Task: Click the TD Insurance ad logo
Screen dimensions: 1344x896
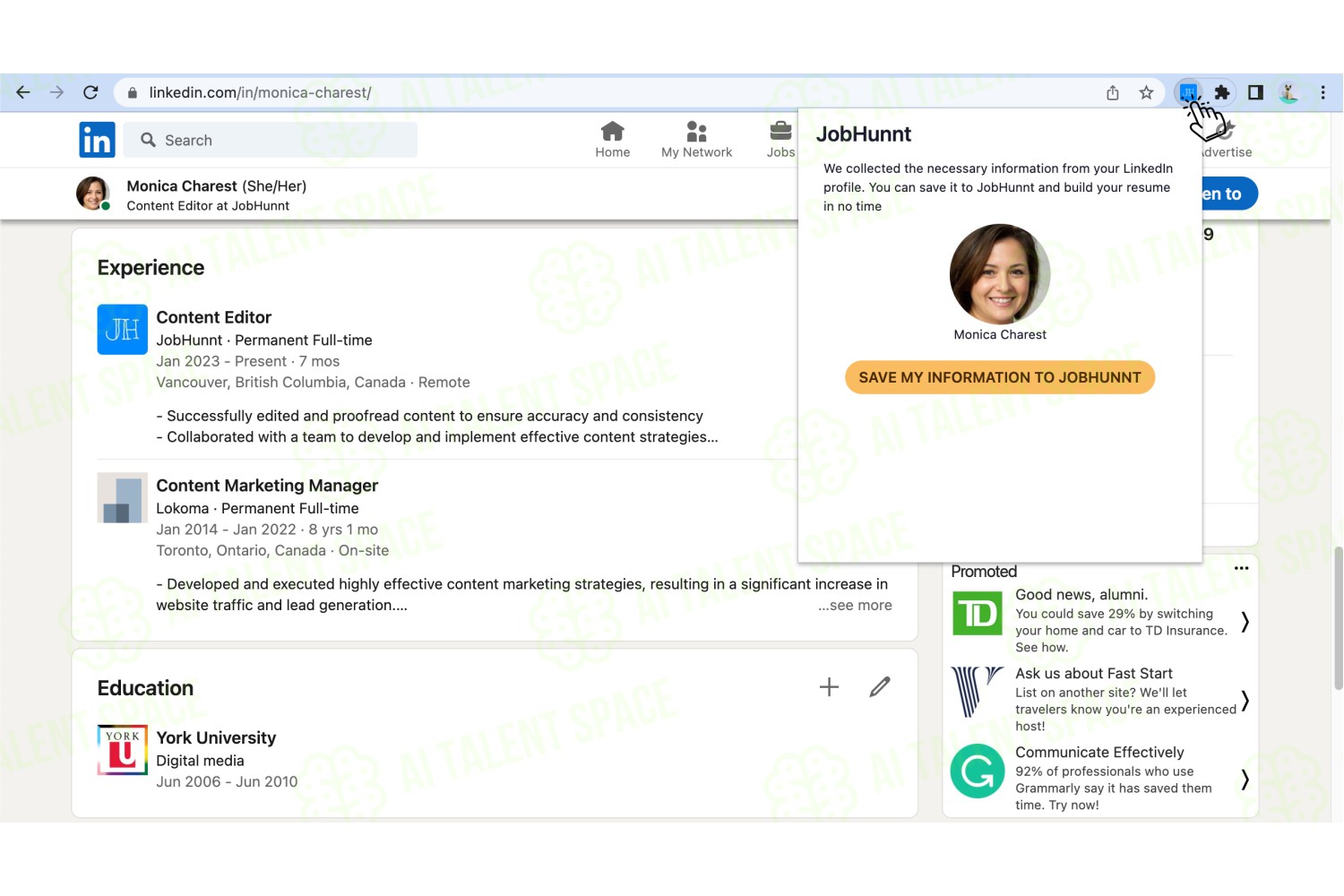Action: click(978, 614)
